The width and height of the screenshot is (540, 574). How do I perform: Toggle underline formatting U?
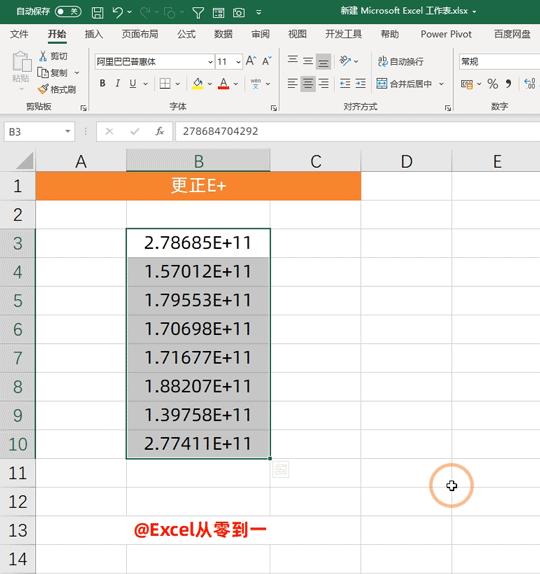(133, 84)
